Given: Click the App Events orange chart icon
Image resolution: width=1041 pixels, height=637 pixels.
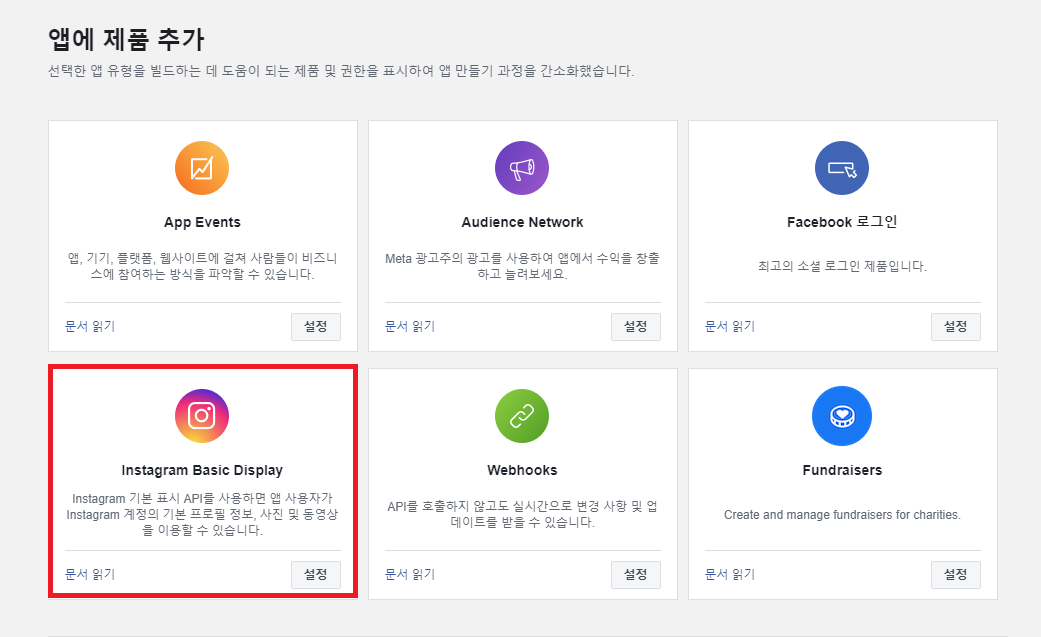Looking at the screenshot, I should tap(202, 168).
